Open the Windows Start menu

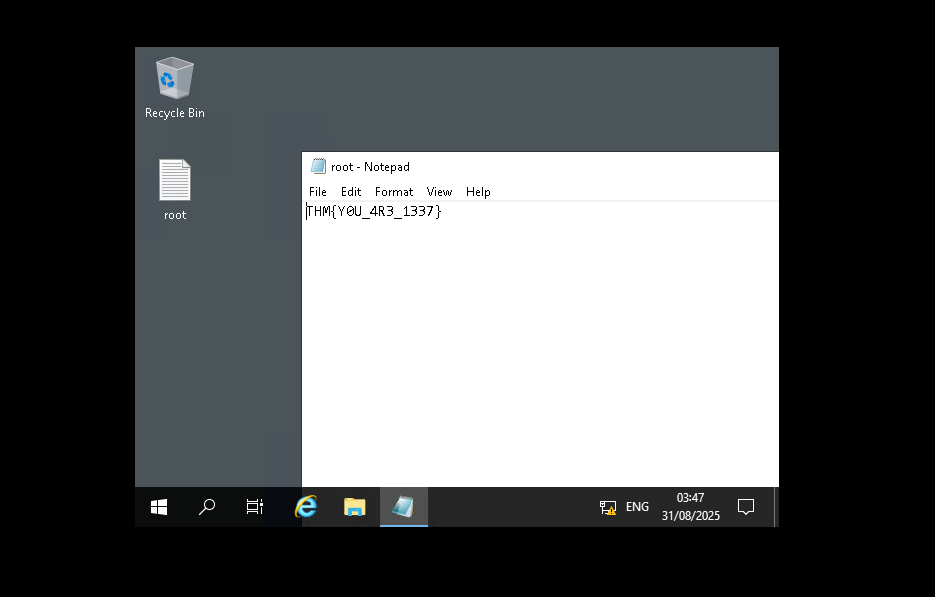pyautogui.click(x=159, y=507)
